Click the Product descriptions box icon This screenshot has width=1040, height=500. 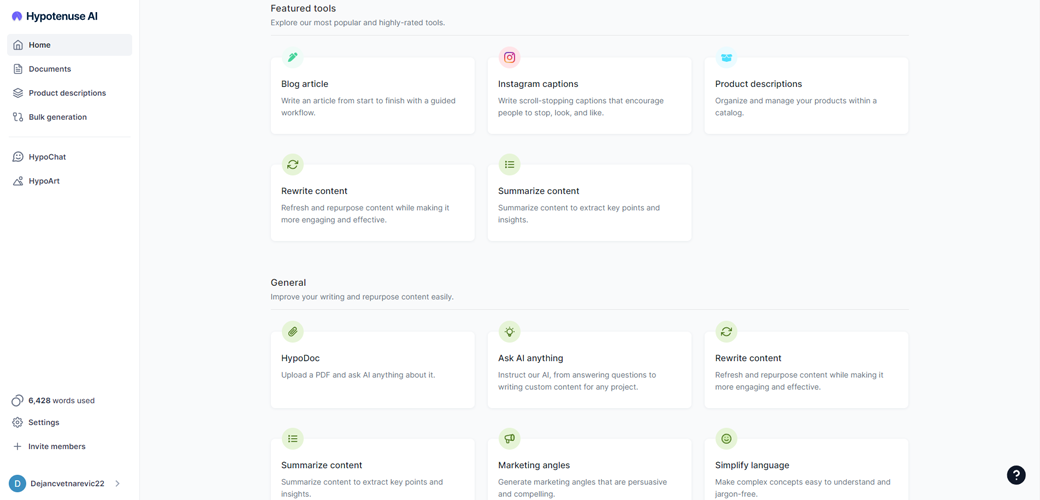point(726,58)
